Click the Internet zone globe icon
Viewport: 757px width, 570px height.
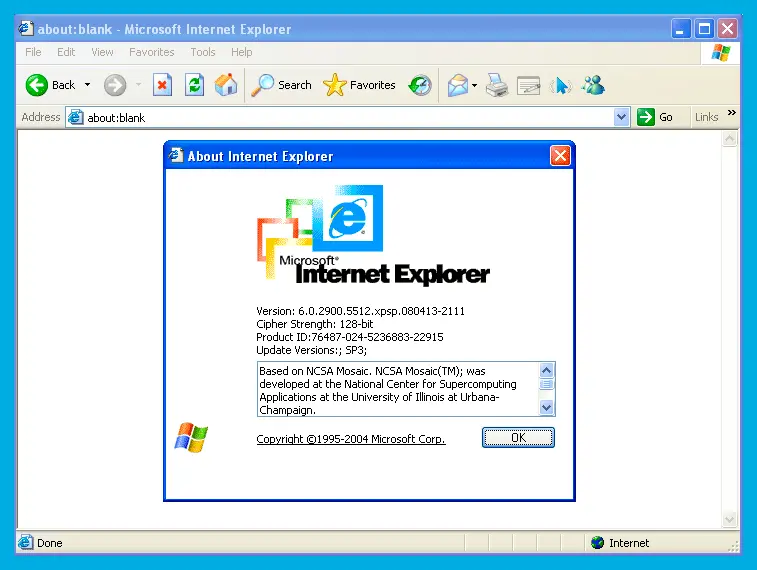(598, 542)
